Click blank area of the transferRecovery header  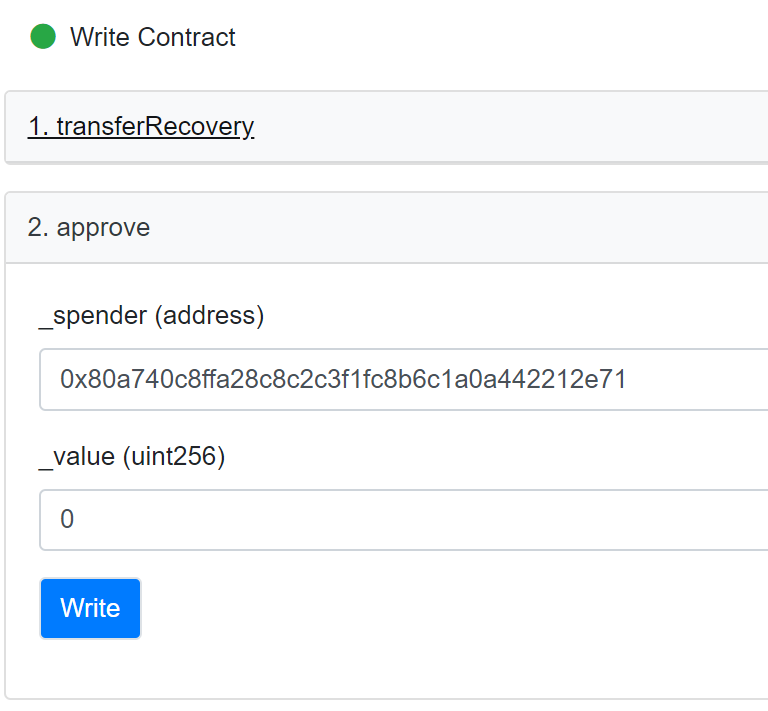point(520,127)
